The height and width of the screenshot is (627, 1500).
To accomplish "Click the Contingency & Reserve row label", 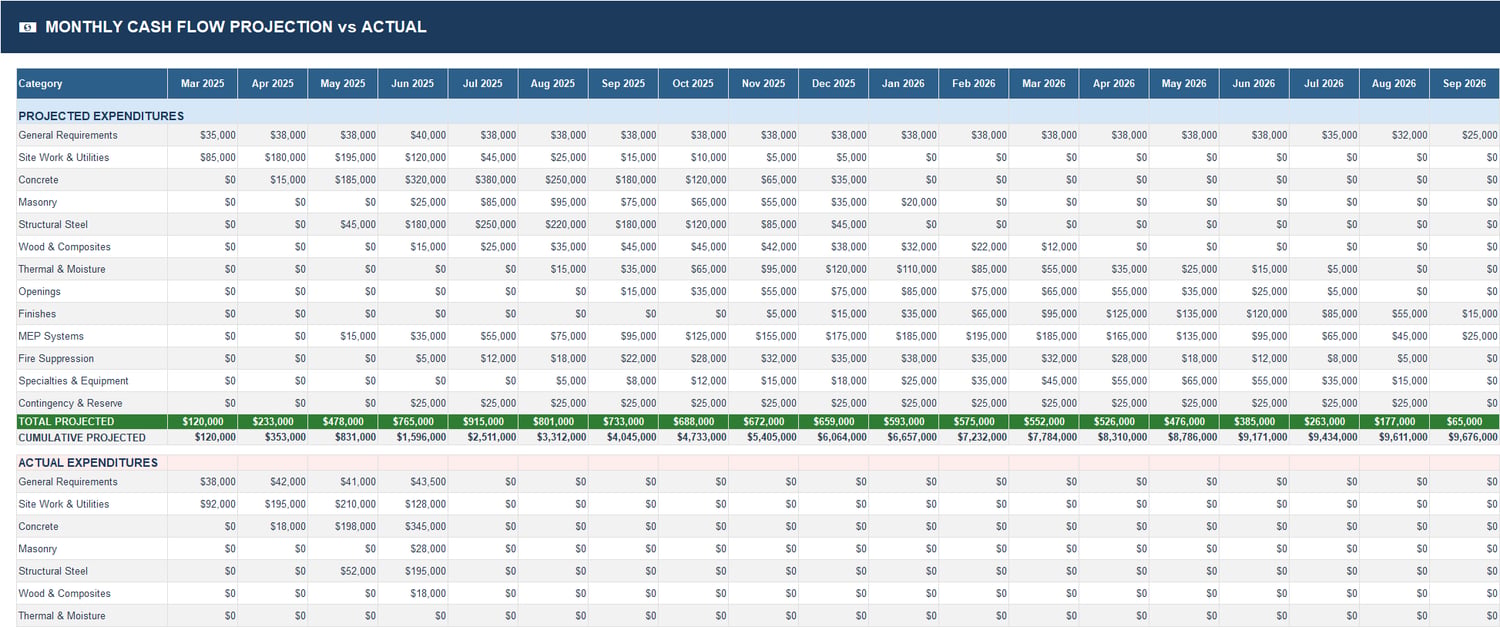I will [70, 403].
